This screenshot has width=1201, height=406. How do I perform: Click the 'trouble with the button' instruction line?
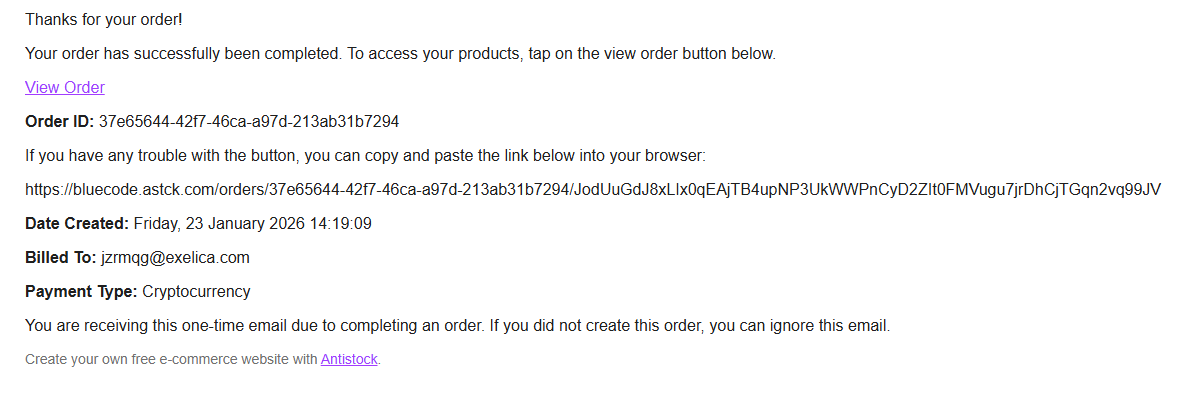coord(366,155)
